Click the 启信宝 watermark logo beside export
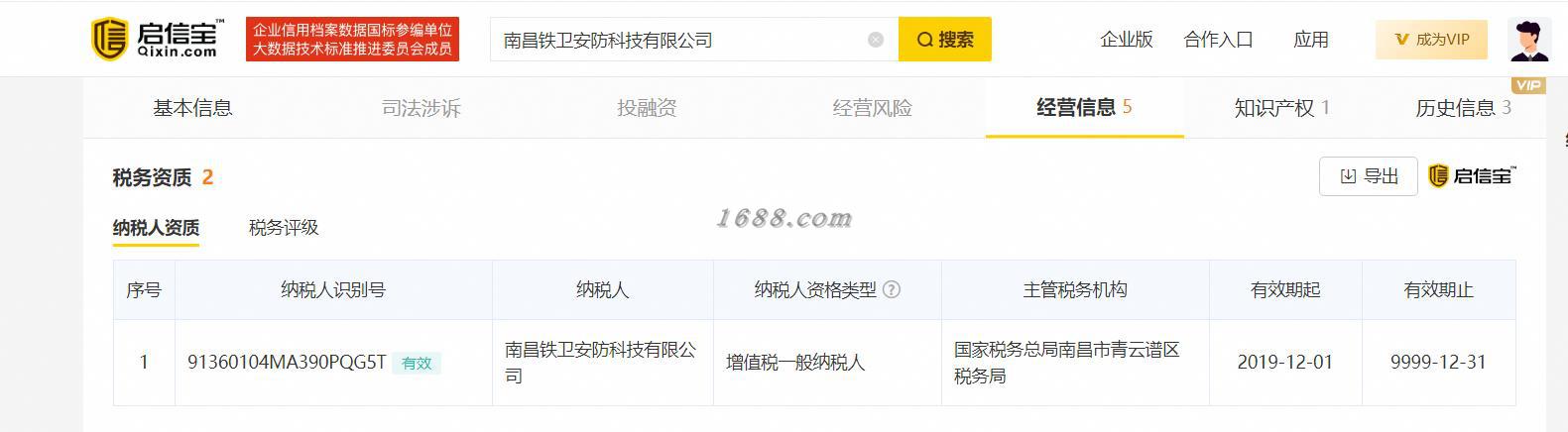This screenshot has height=432, width=1568. (x=1472, y=176)
